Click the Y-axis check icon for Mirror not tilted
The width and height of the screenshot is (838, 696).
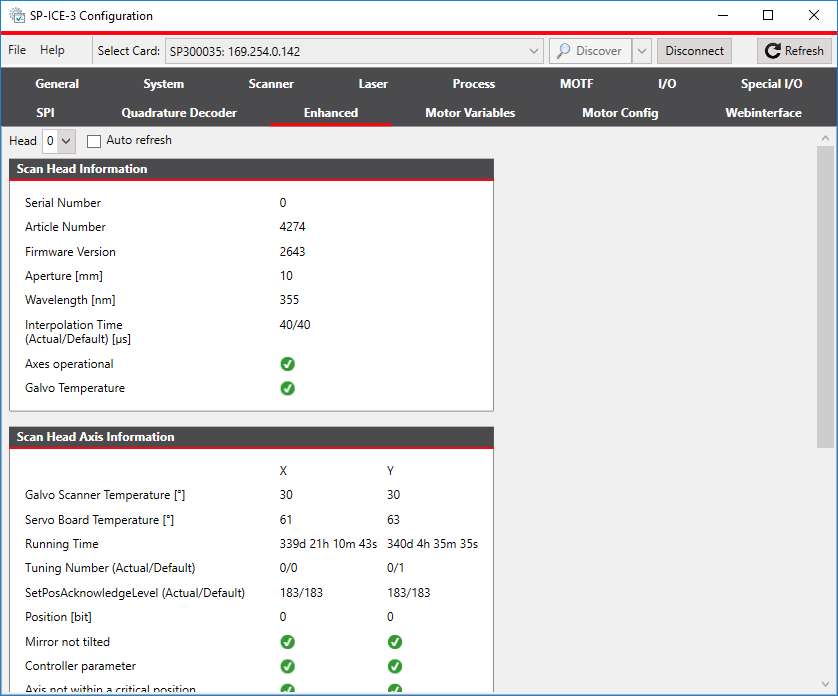coord(395,641)
